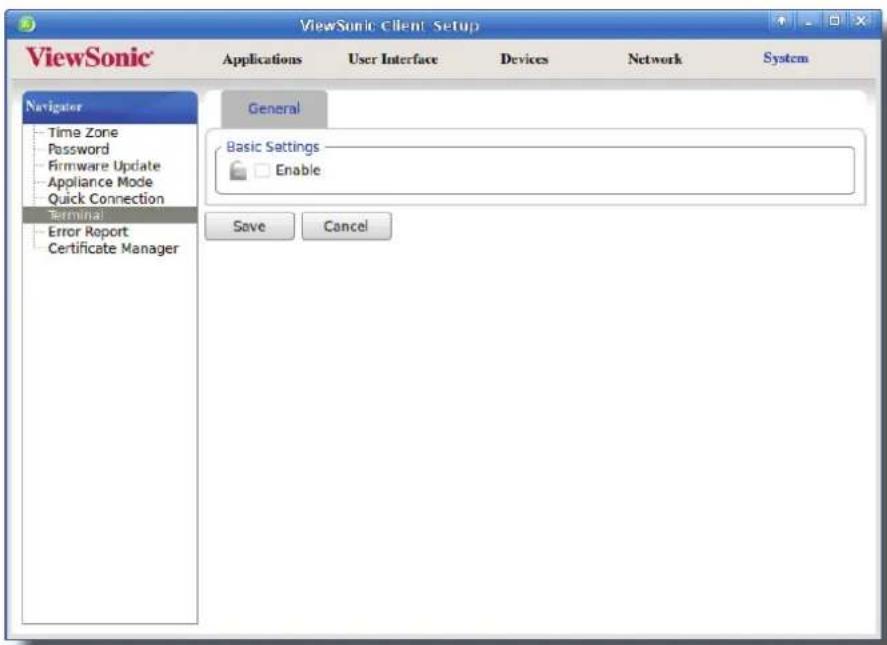Viewport: 887px width, 645px height.
Task: Click the Enable label text
Action: pyautogui.click(x=298, y=170)
